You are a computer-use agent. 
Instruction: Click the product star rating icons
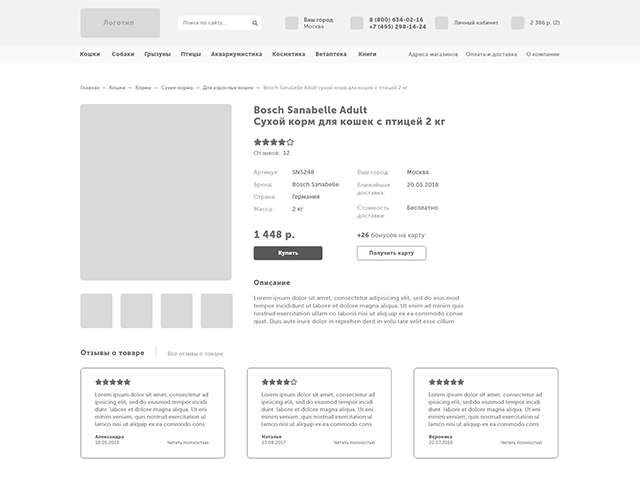274,142
